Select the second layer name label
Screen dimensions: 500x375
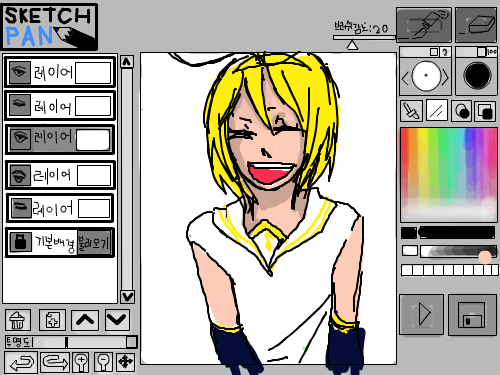53,106
